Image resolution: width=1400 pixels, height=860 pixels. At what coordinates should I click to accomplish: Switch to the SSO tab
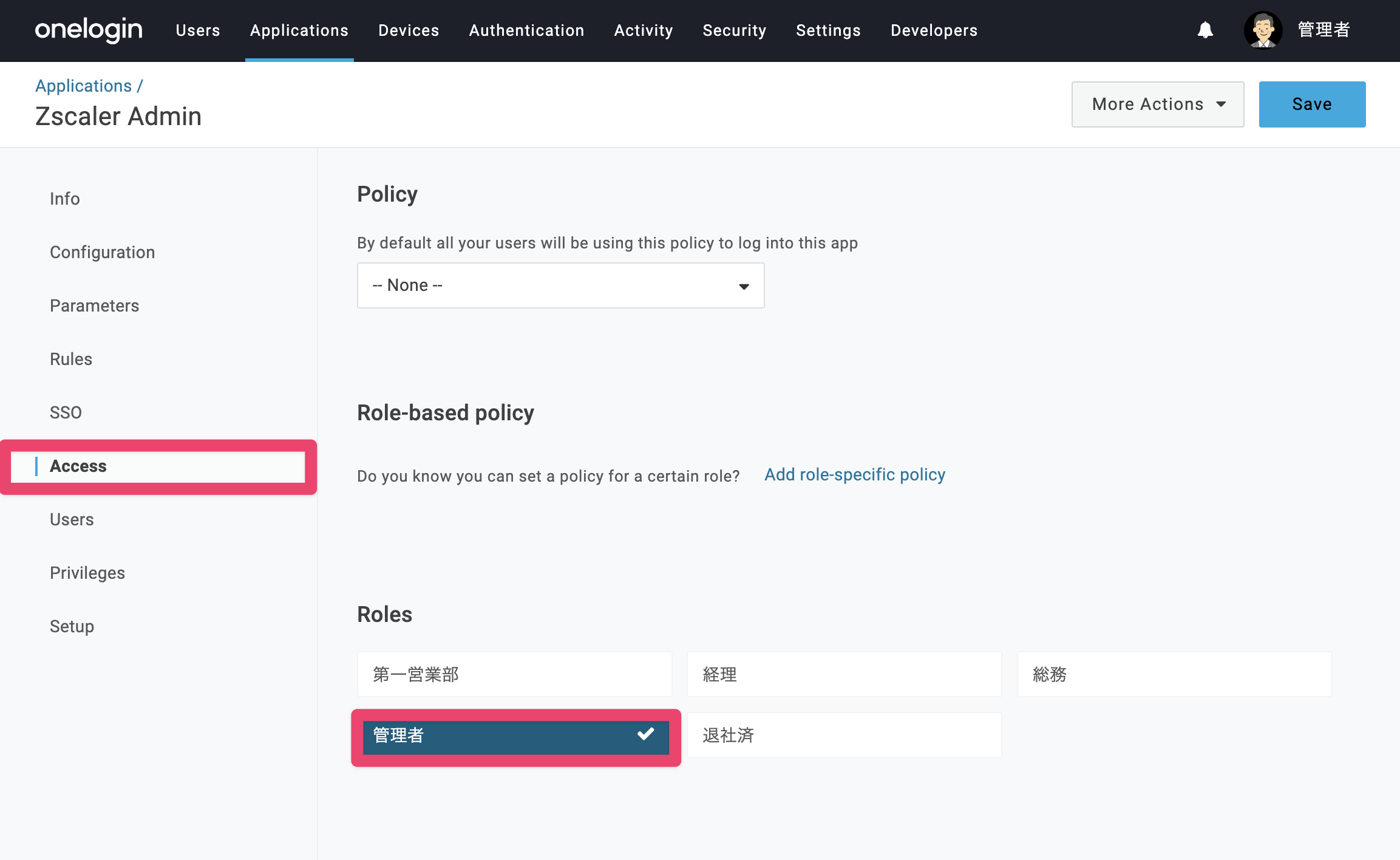tap(66, 412)
